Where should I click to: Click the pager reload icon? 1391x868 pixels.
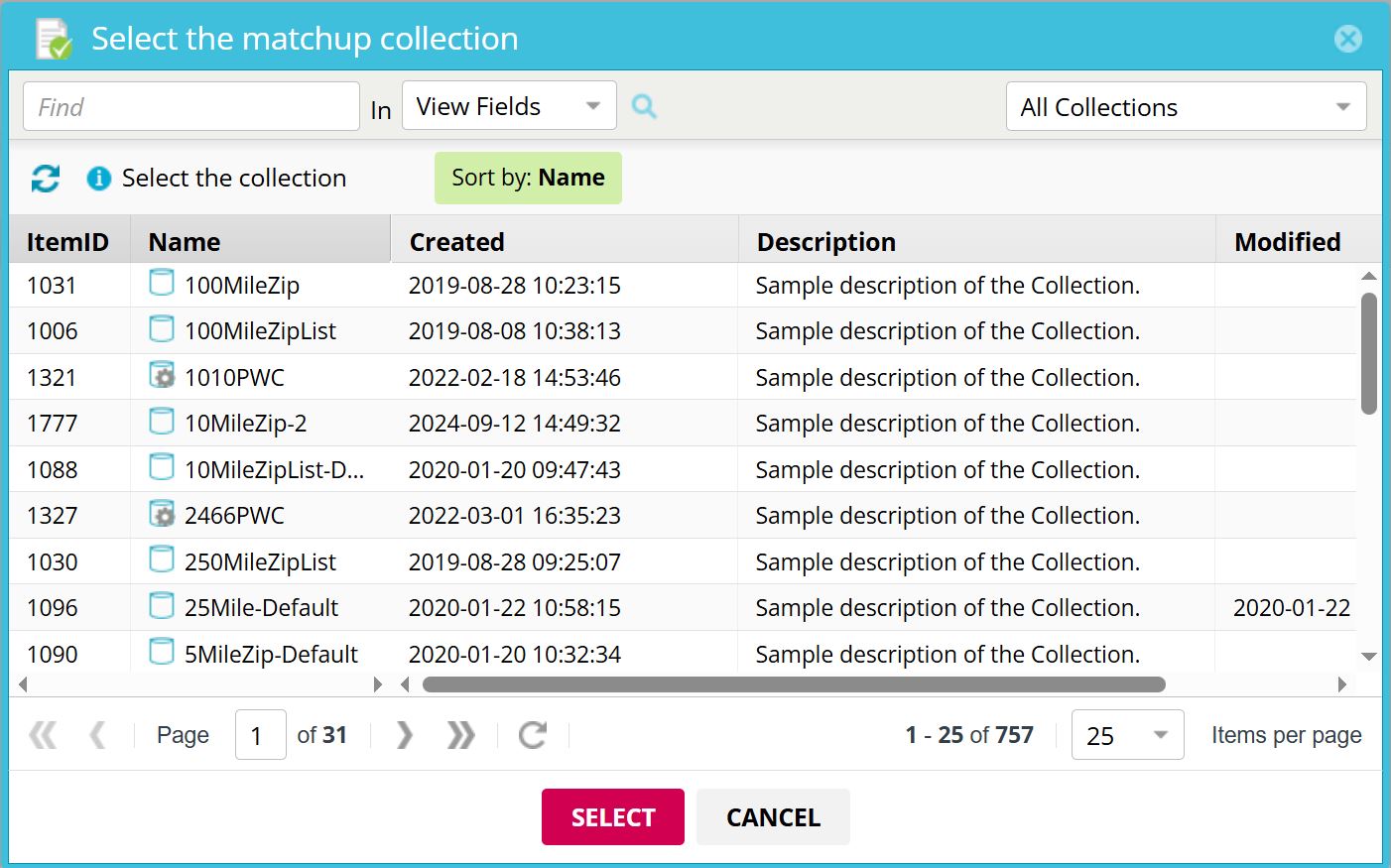click(533, 735)
